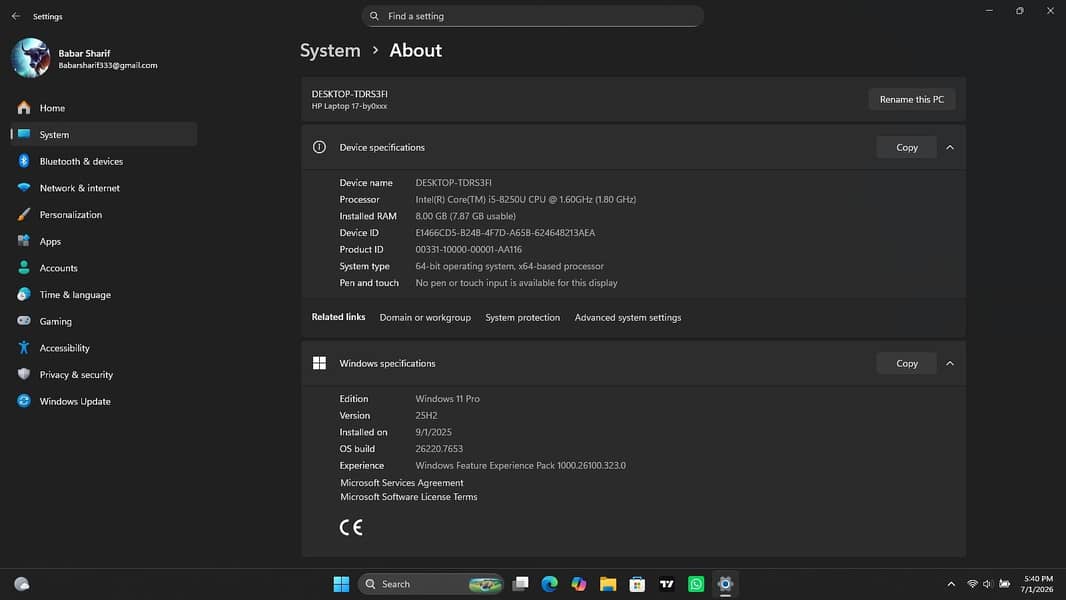
Task: Click the Wi-Fi tray icon
Action: [x=972, y=584]
